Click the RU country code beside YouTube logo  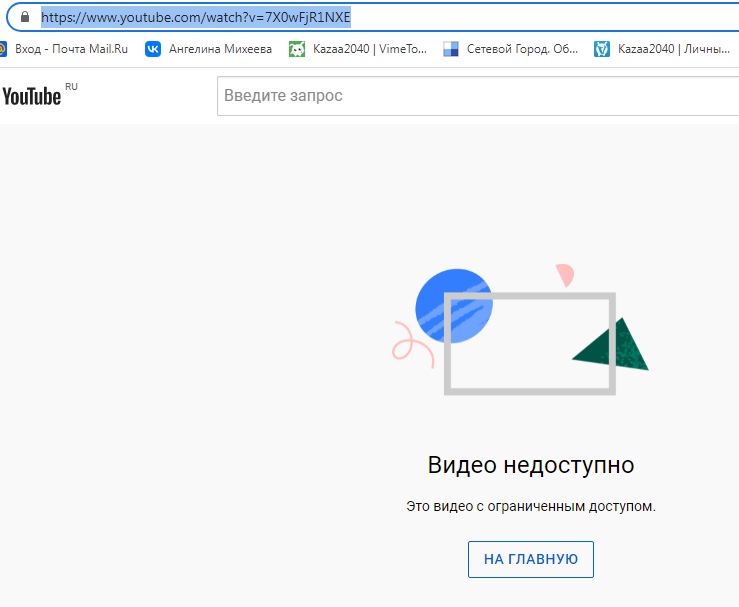tap(71, 87)
